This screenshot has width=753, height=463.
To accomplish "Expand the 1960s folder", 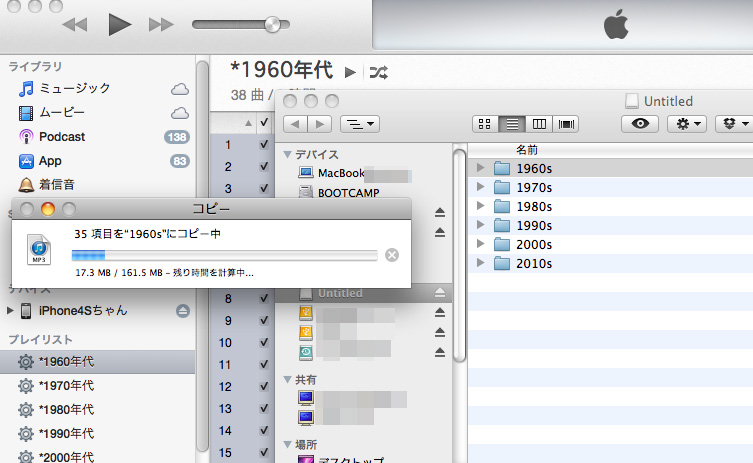I will pyautogui.click(x=480, y=168).
